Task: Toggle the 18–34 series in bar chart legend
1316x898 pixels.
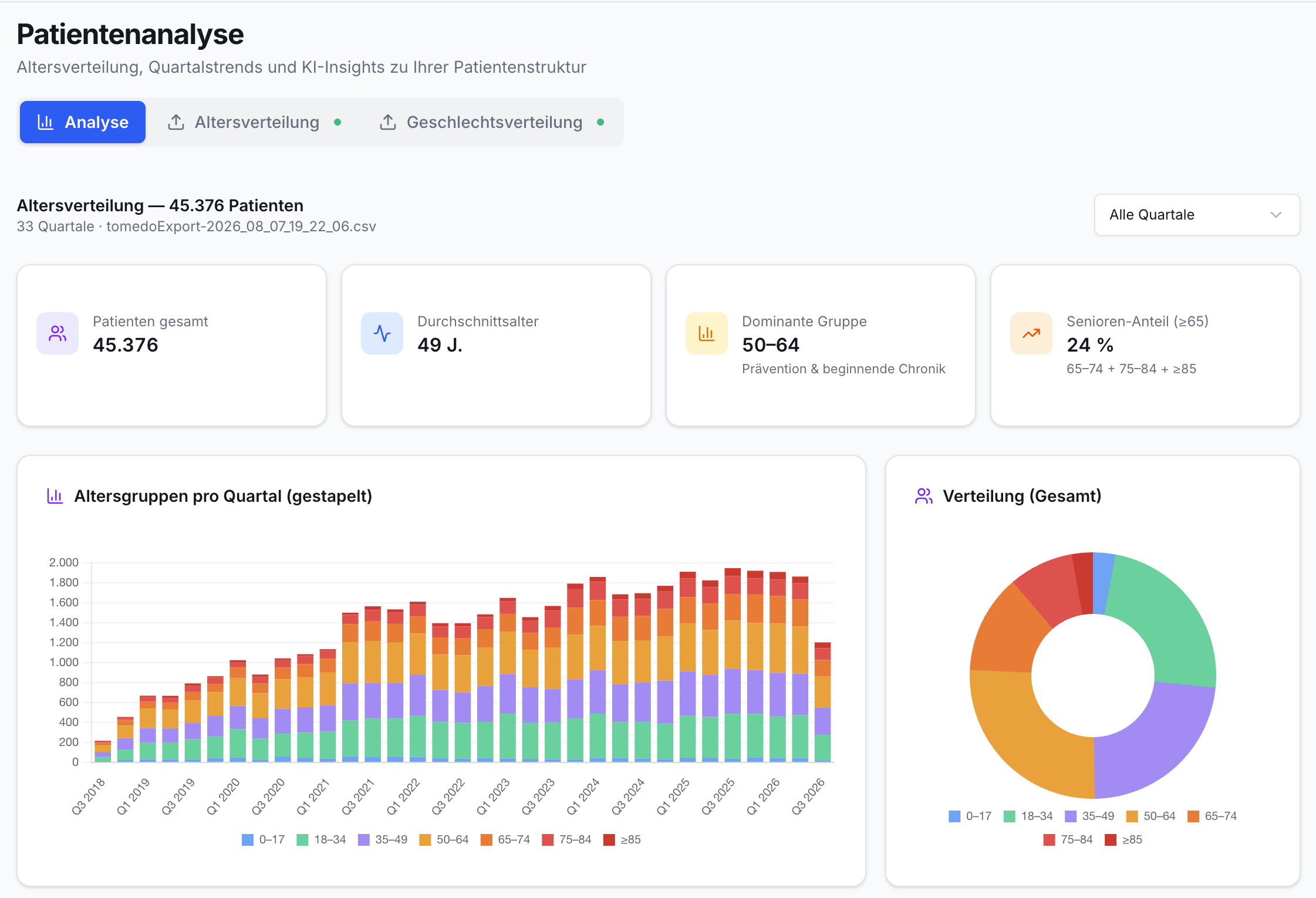Action: point(322,839)
